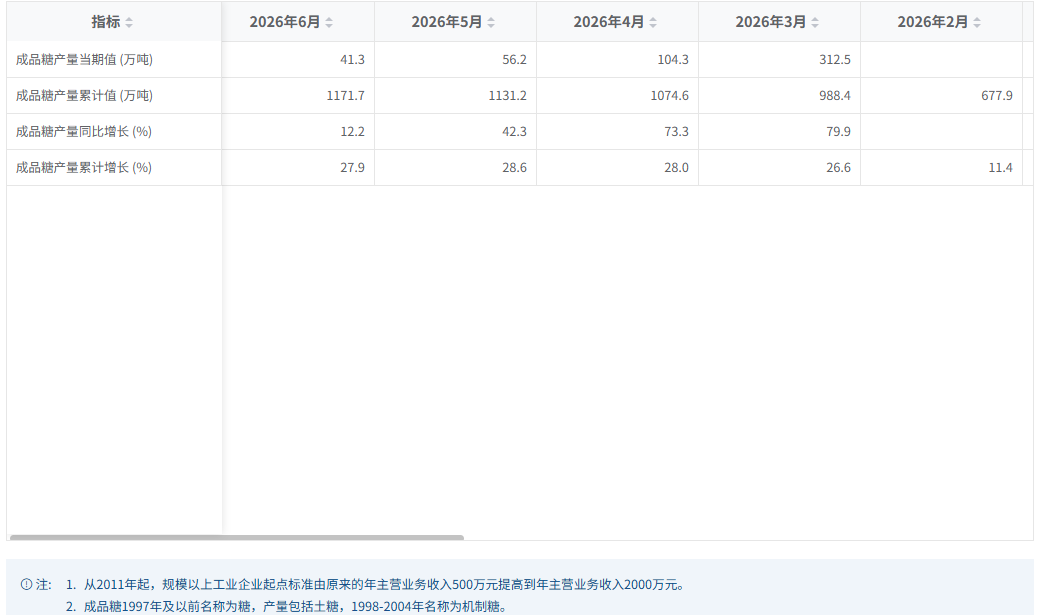
Task: Click sort arrows beside 2026年3月
Action: tap(815, 22)
